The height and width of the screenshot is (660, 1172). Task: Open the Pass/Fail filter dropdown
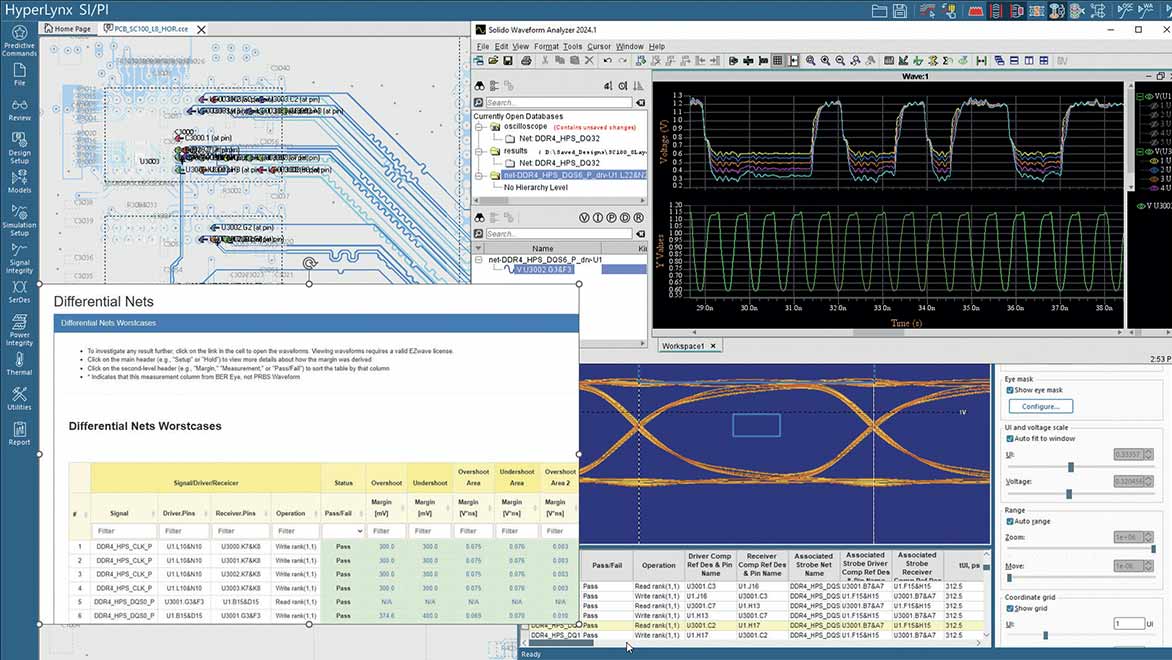pos(343,531)
